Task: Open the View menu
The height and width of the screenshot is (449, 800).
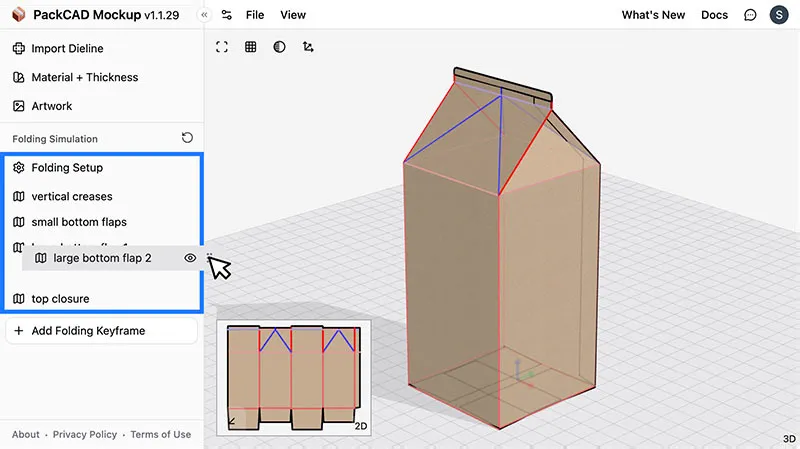Action: pyautogui.click(x=293, y=15)
